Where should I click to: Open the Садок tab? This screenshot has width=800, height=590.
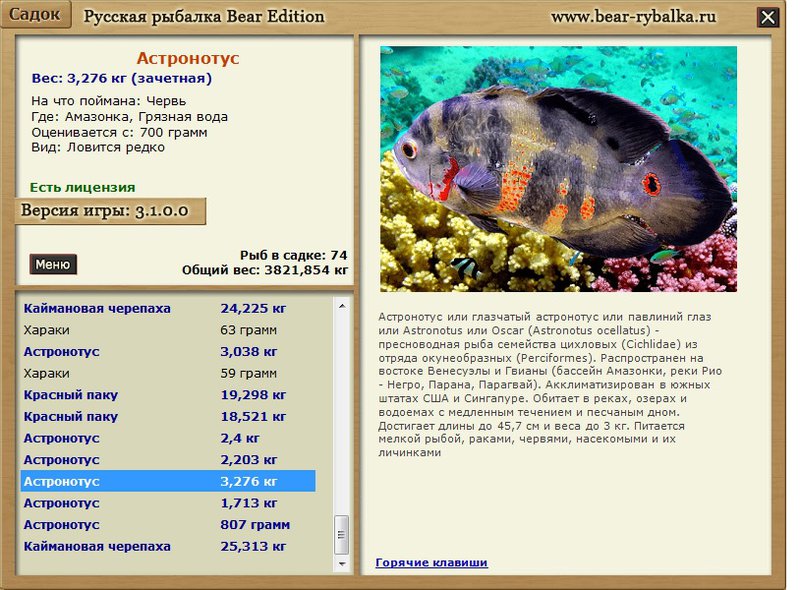35,15
